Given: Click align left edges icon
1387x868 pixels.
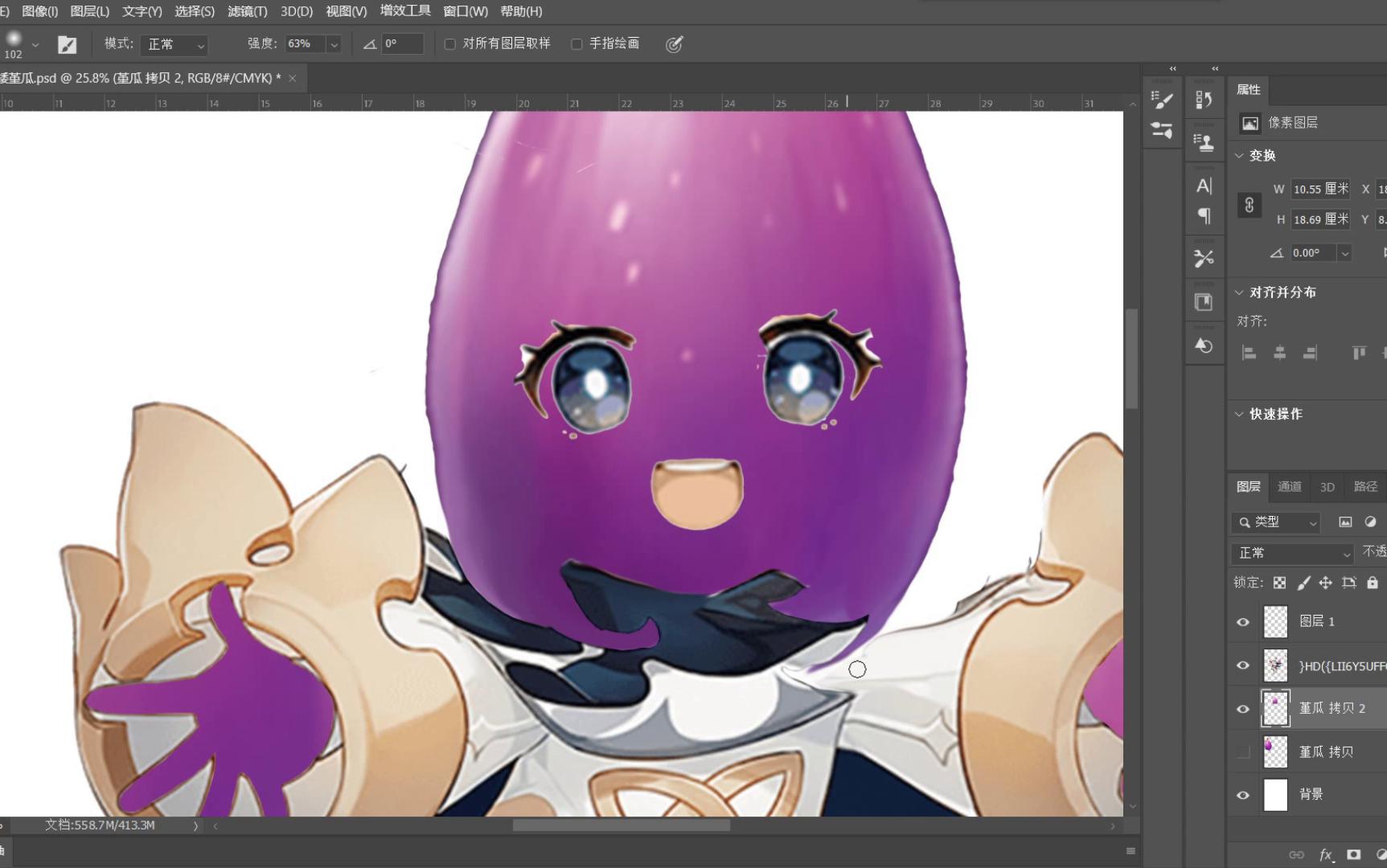Looking at the screenshot, I should (1249, 353).
